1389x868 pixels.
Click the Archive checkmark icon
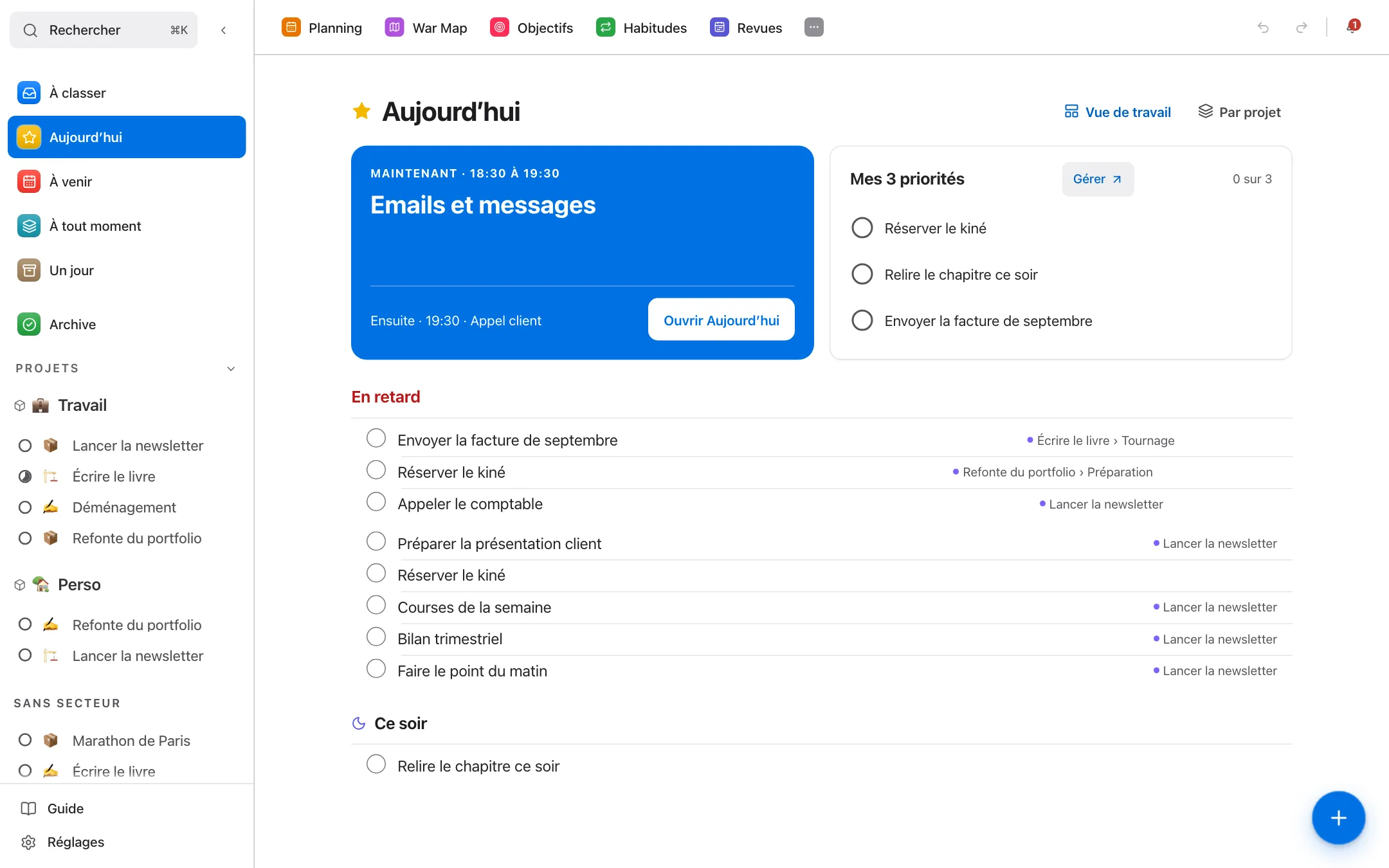(x=29, y=324)
